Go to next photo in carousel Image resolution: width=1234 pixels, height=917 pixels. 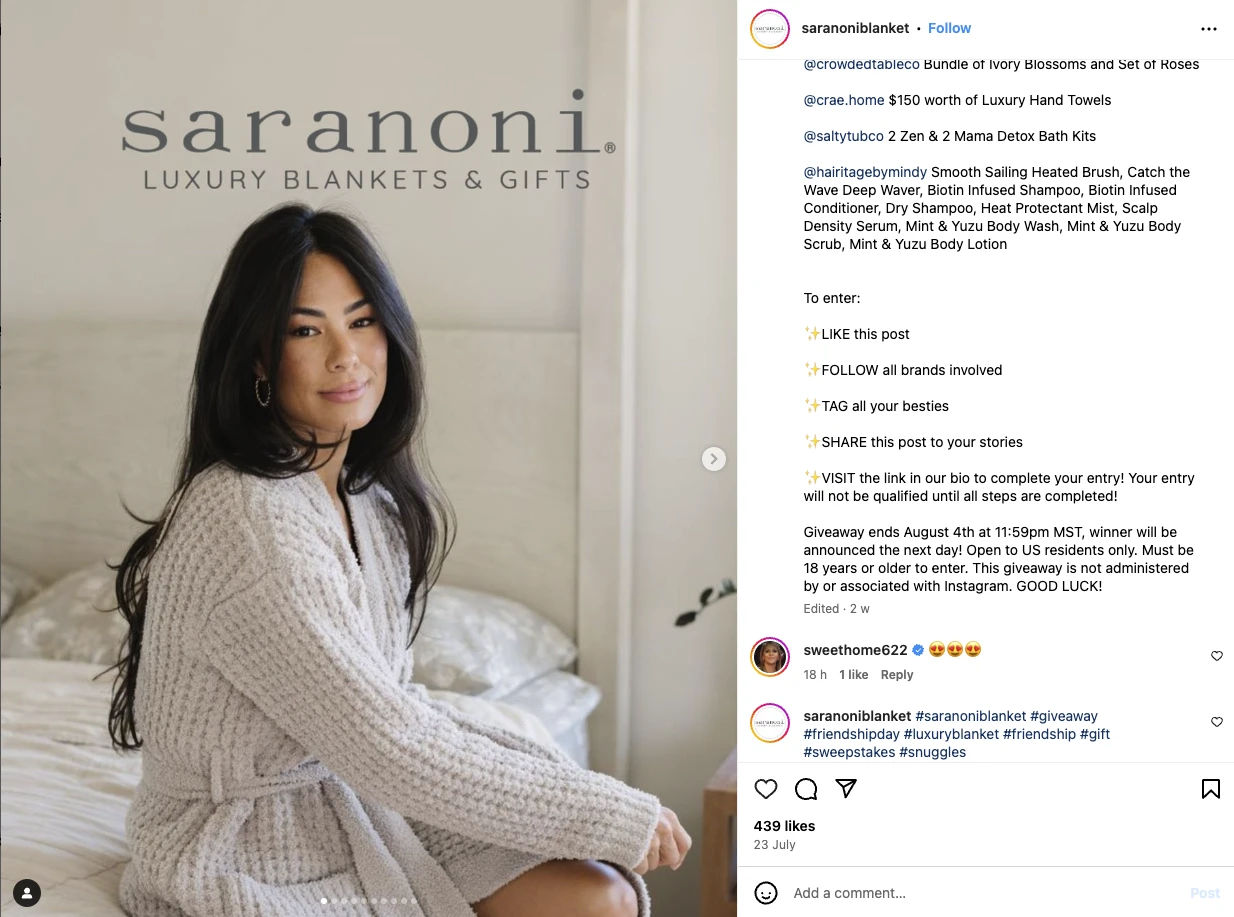(x=713, y=459)
